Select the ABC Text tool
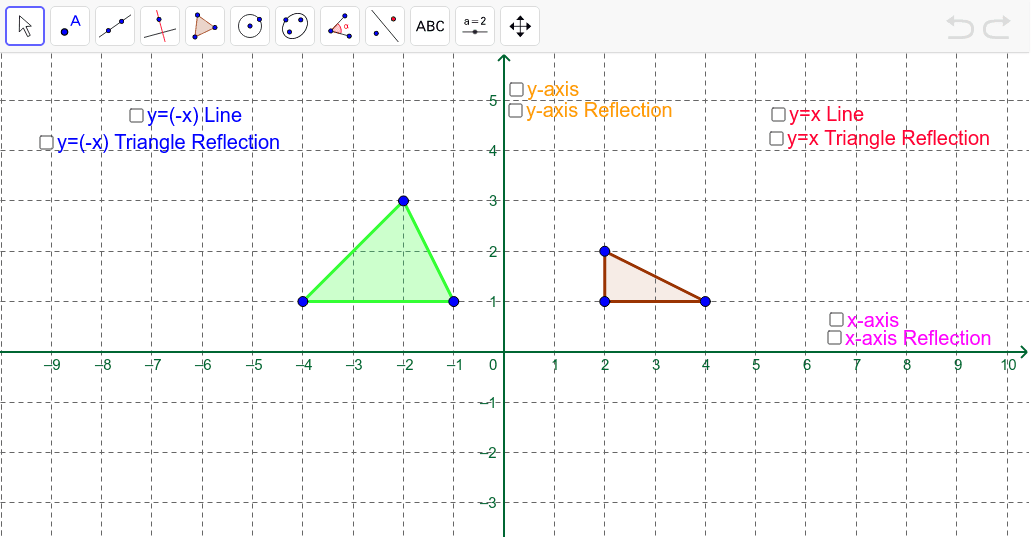Viewport: 1031px width, 539px height. click(x=430, y=26)
